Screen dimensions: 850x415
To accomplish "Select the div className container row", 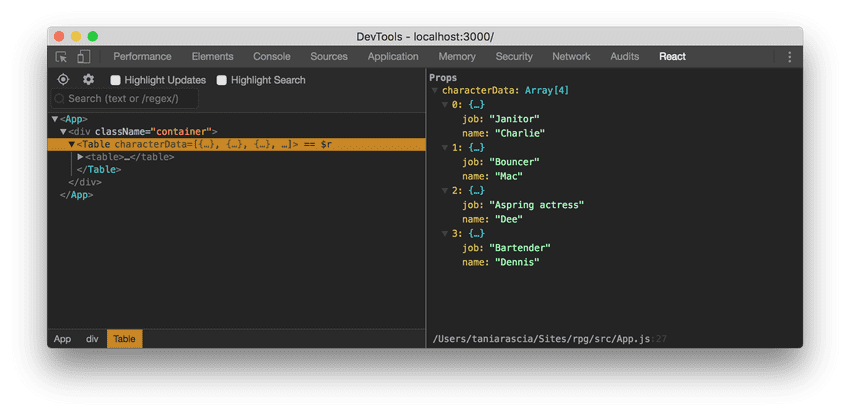I will 142,132.
